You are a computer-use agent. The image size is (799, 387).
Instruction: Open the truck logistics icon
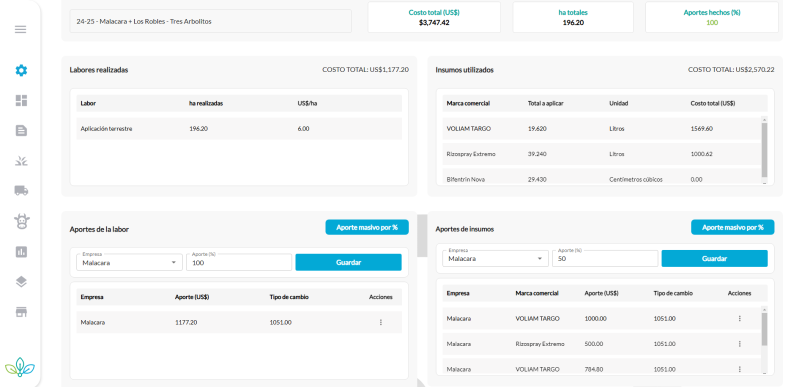click(21, 191)
